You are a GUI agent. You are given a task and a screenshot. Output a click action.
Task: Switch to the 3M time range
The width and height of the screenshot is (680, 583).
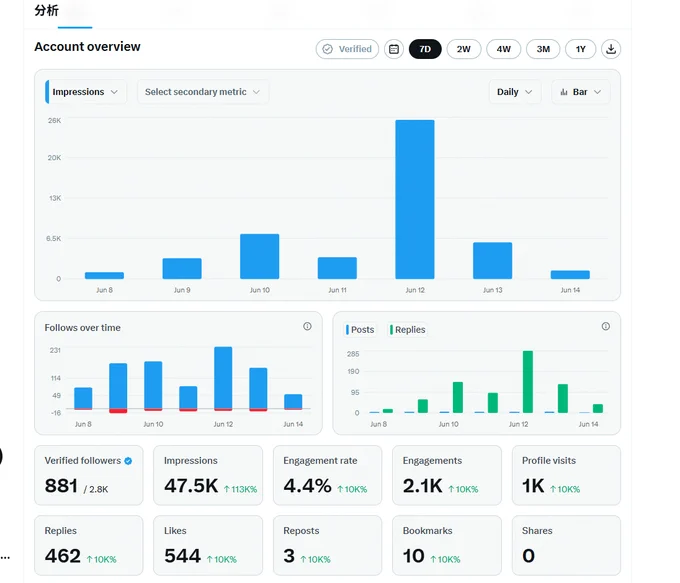click(x=543, y=49)
